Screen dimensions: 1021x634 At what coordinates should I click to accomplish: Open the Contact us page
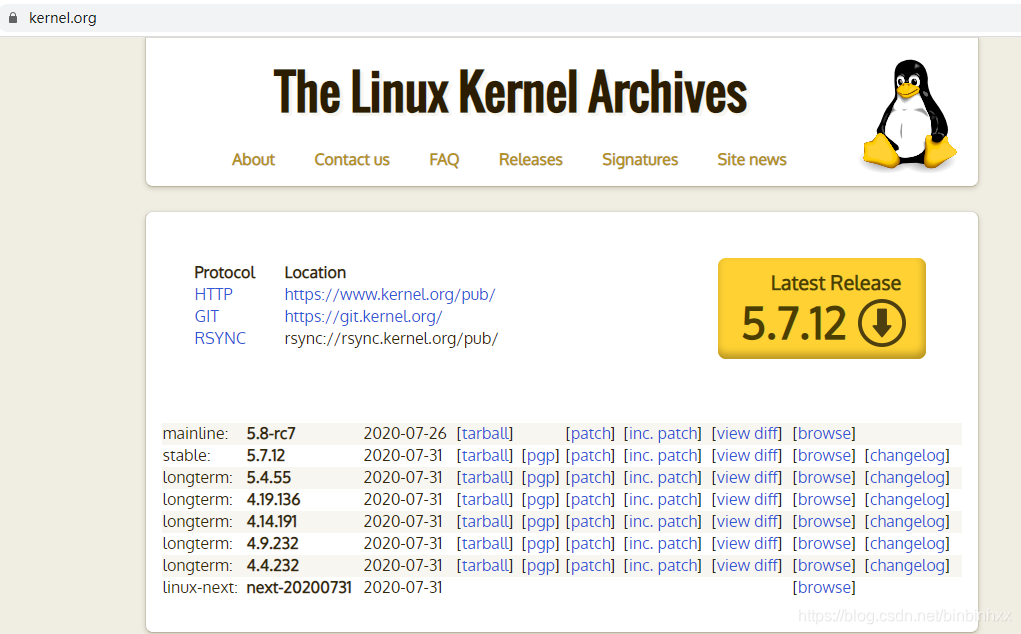point(352,159)
